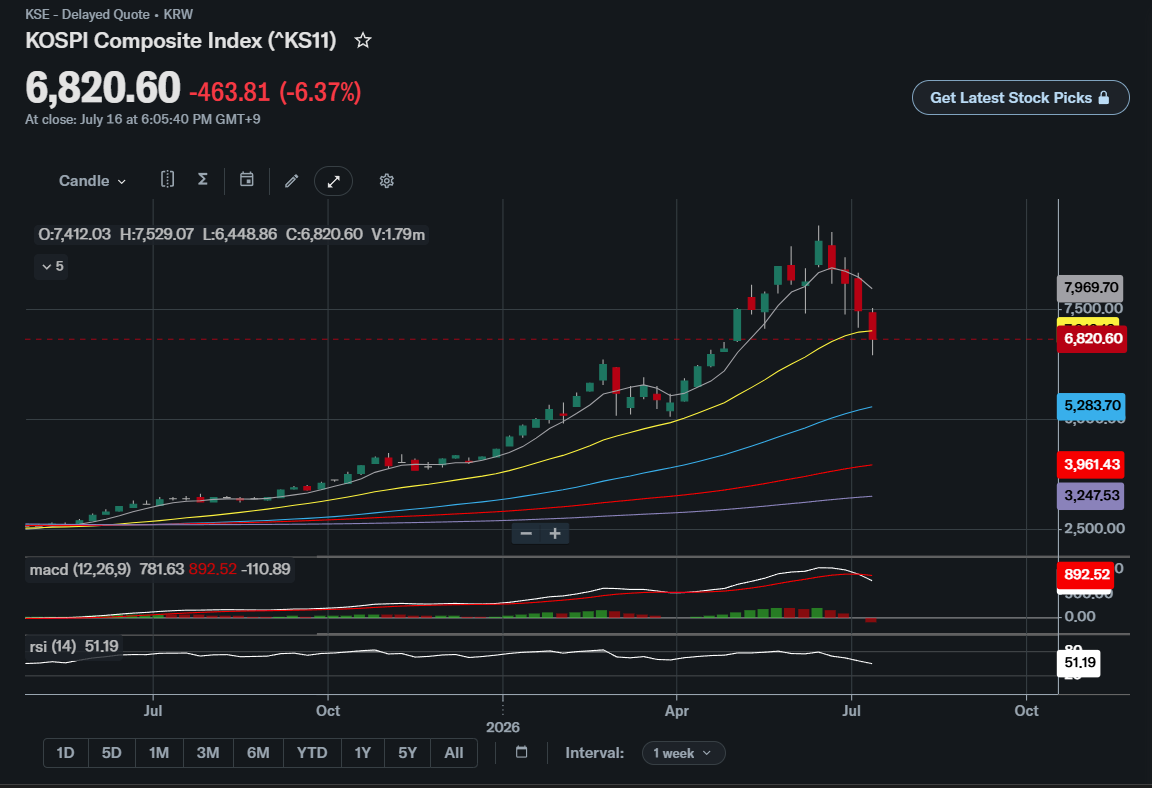Click the large 6,820.60 quote price
Image resolution: width=1152 pixels, height=788 pixels.
pos(103,88)
